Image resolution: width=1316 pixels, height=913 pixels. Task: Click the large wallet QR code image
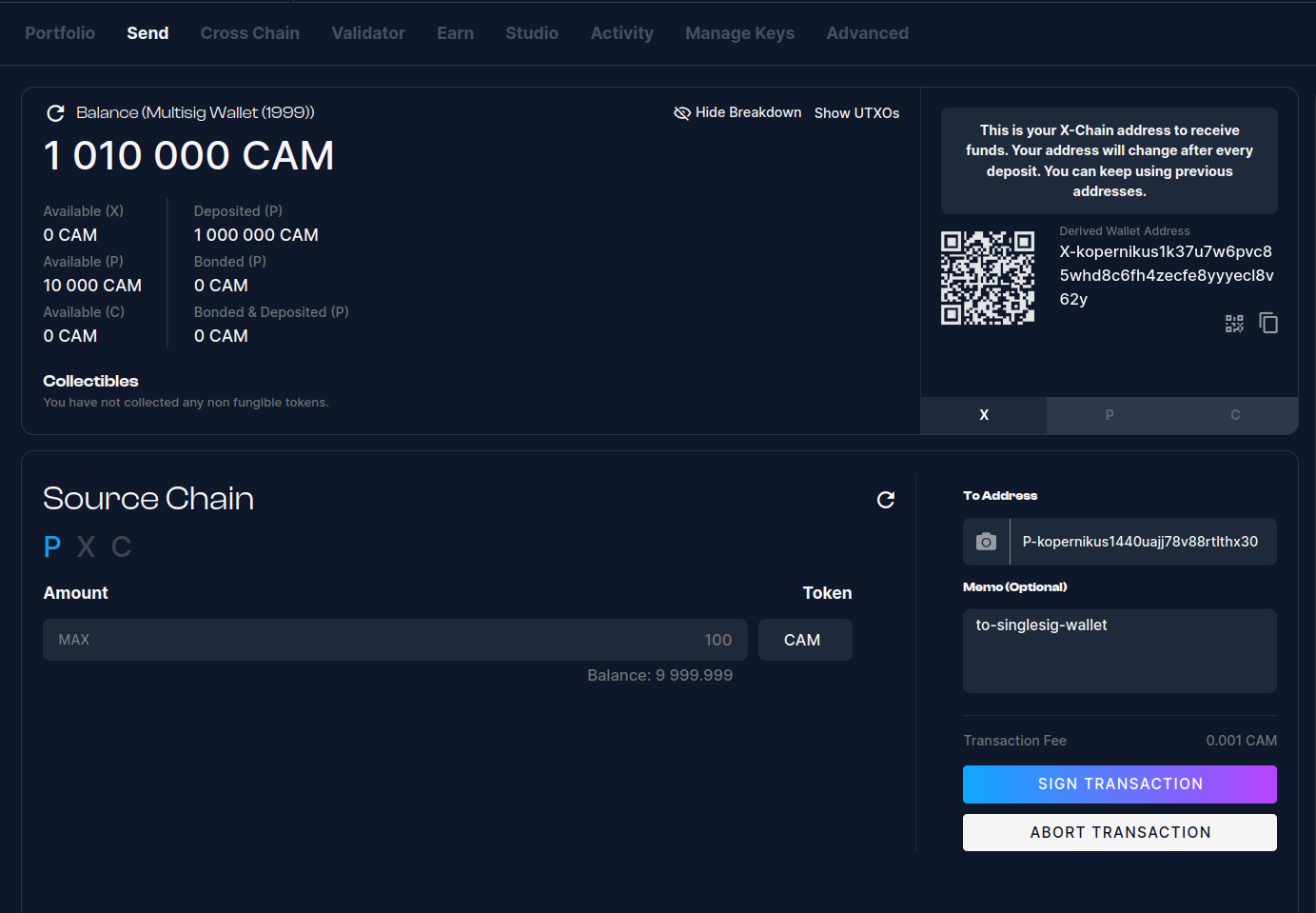(988, 278)
